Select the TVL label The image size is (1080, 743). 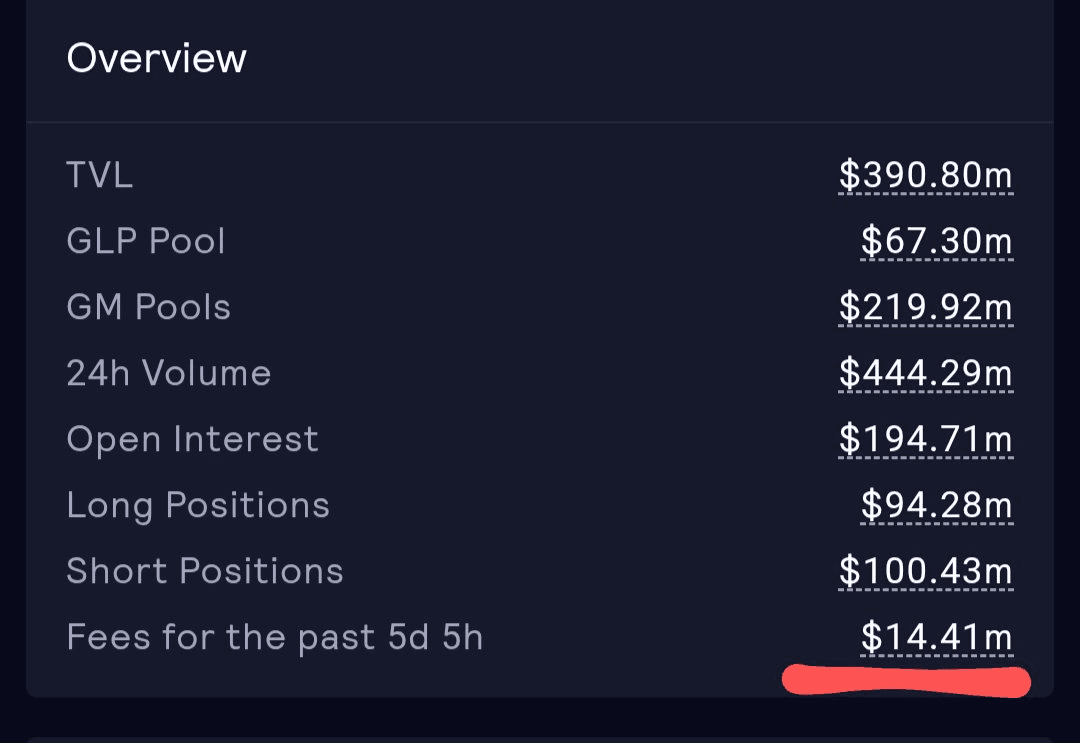[x=99, y=176]
